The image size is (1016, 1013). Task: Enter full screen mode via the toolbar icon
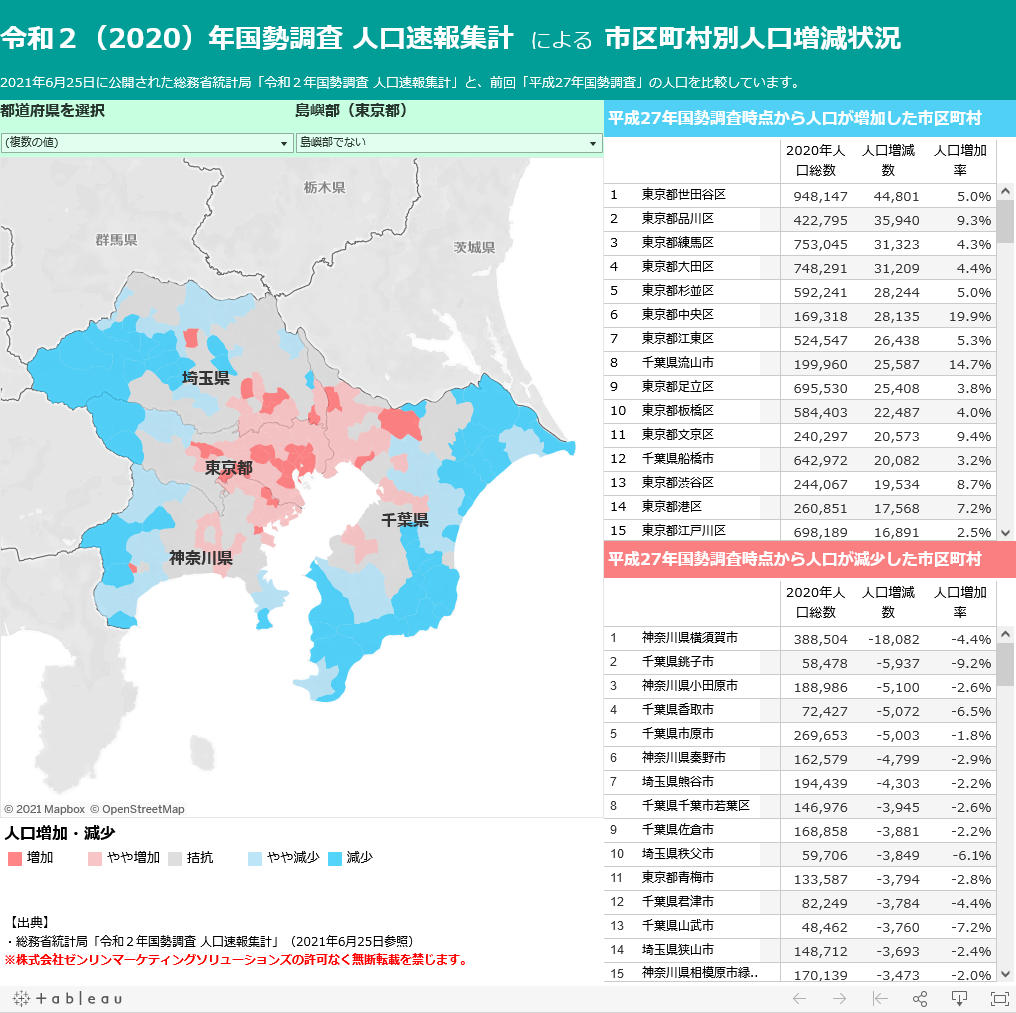point(999,999)
